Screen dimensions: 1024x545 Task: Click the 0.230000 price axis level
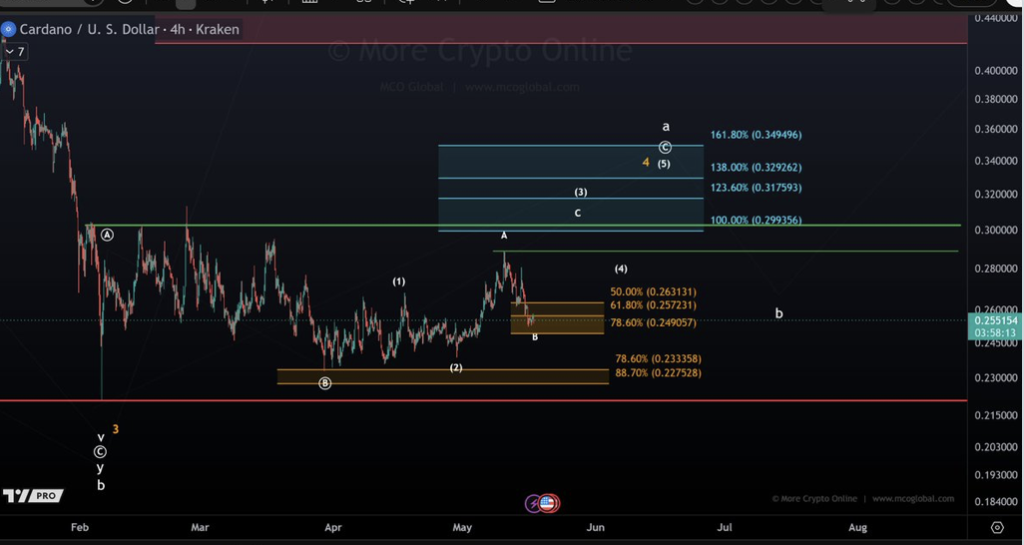(995, 378)
